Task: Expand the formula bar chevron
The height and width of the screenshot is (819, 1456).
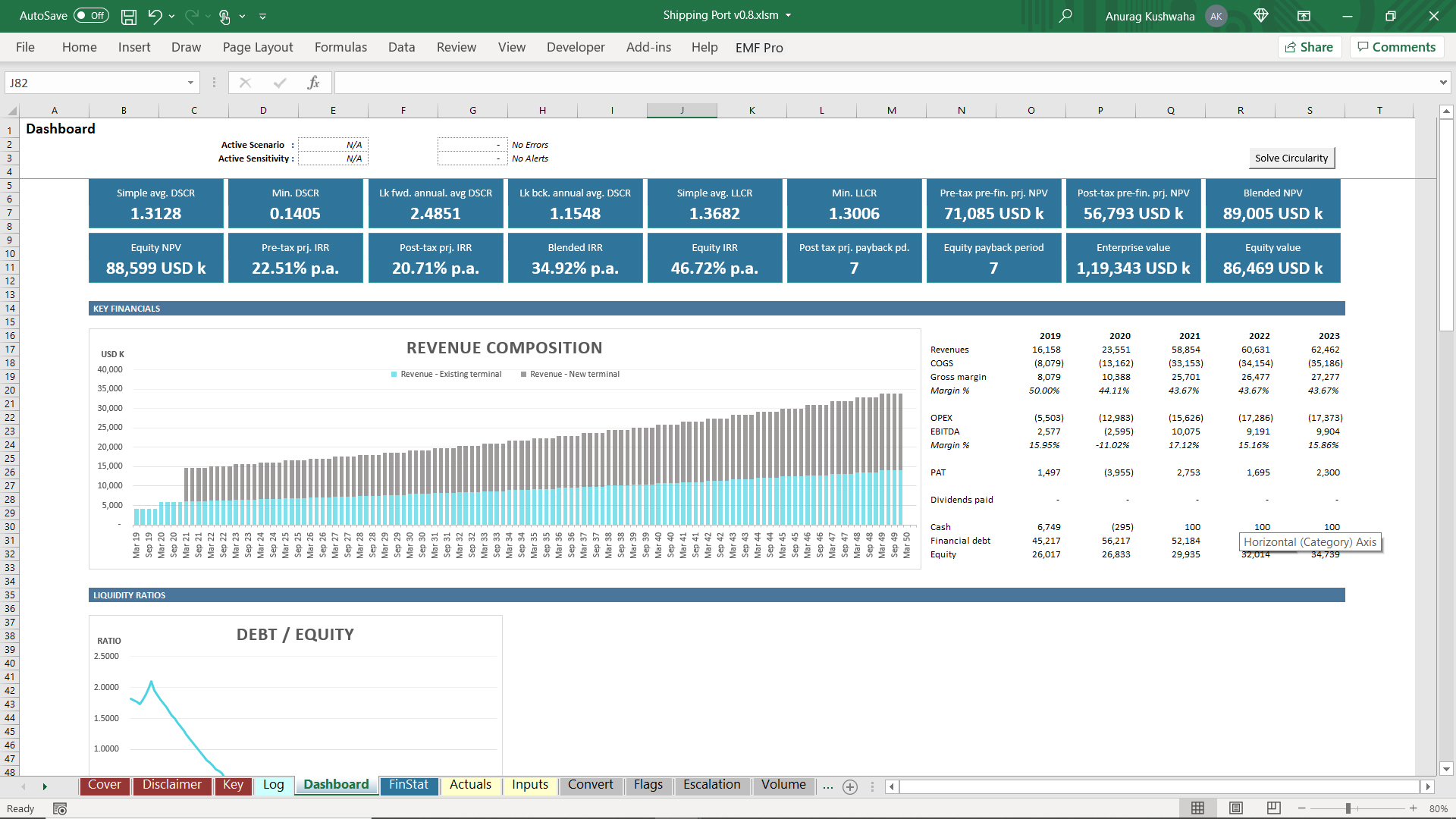Action: (x=1442, y=83)
